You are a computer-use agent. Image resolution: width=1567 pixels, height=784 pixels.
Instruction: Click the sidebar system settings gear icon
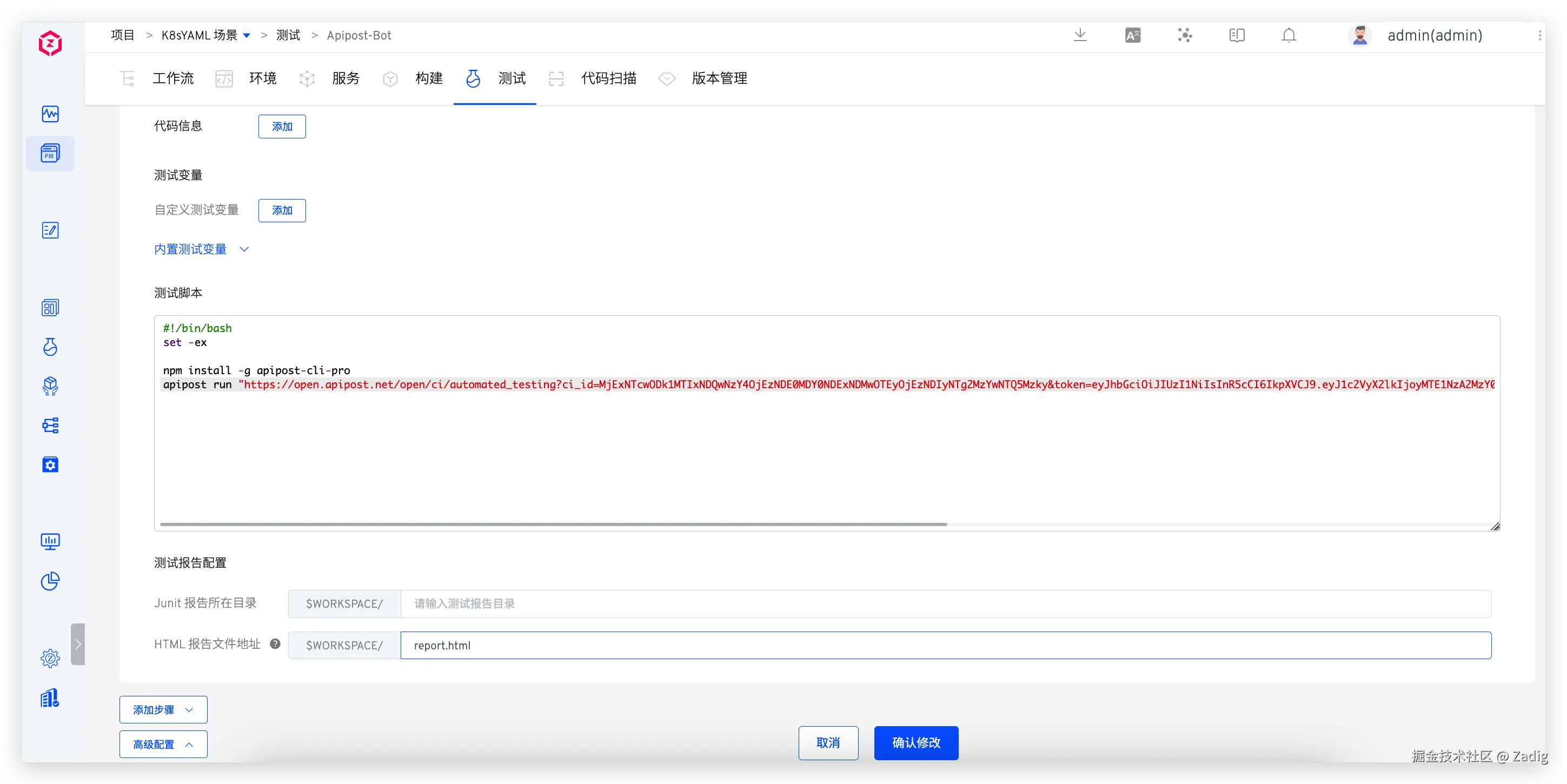tap(50, 658)
